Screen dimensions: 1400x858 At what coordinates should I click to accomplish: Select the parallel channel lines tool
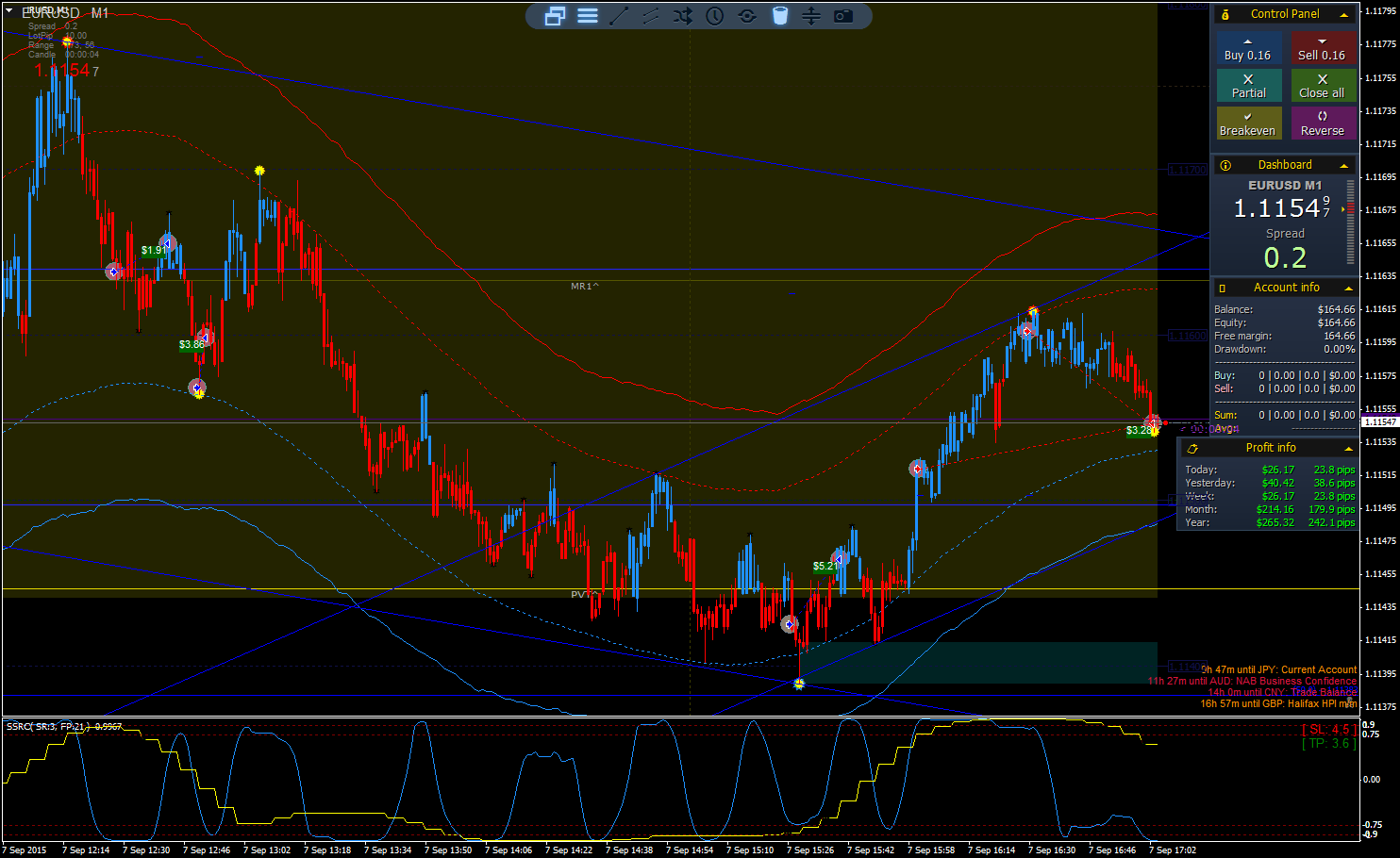651,16
